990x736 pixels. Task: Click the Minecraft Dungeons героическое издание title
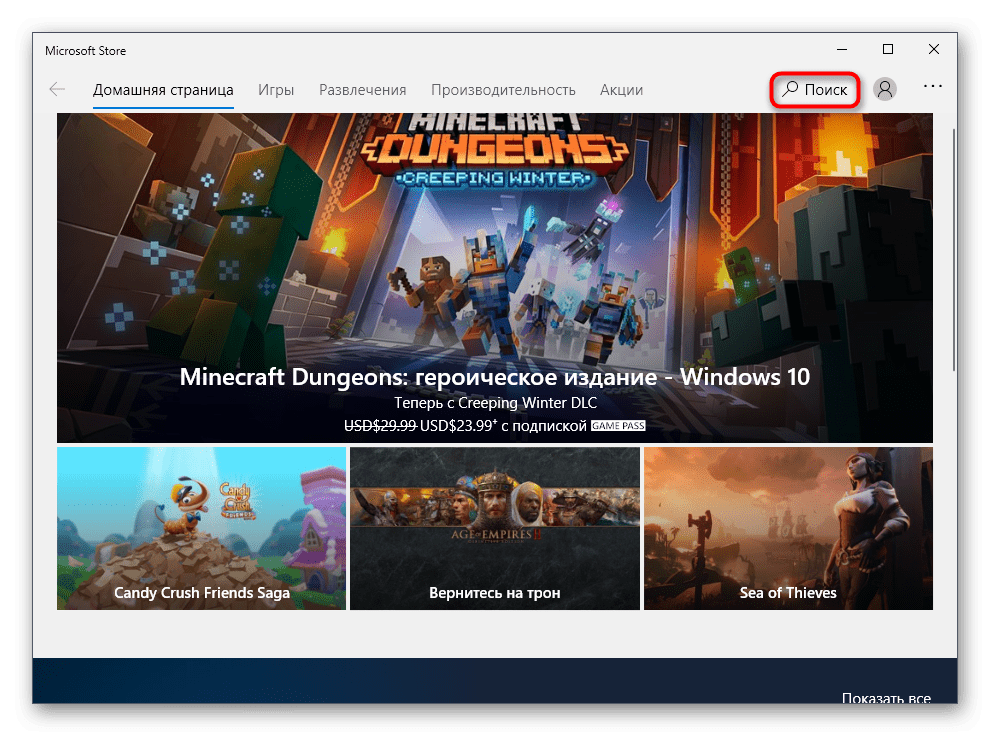click(x=494, y=377)
